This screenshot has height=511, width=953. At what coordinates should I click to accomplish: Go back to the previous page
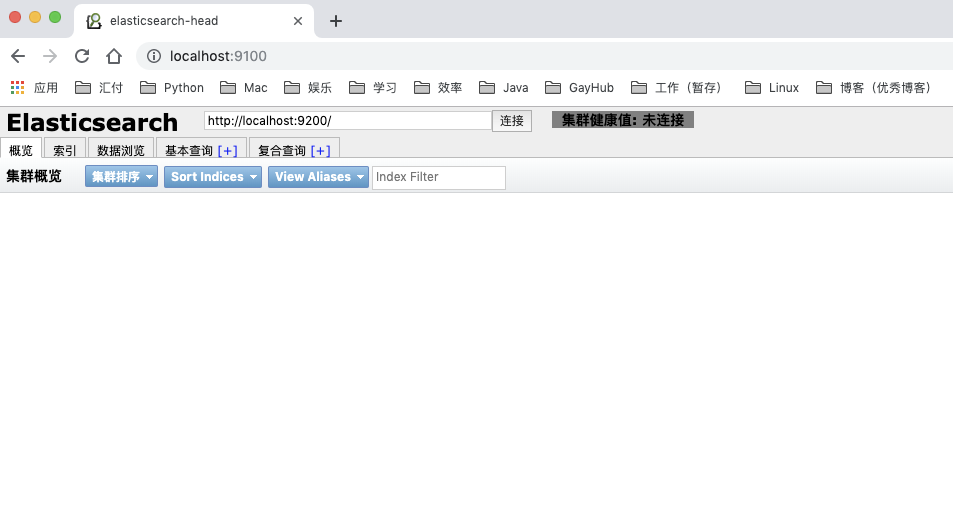[x=18, y=57]
